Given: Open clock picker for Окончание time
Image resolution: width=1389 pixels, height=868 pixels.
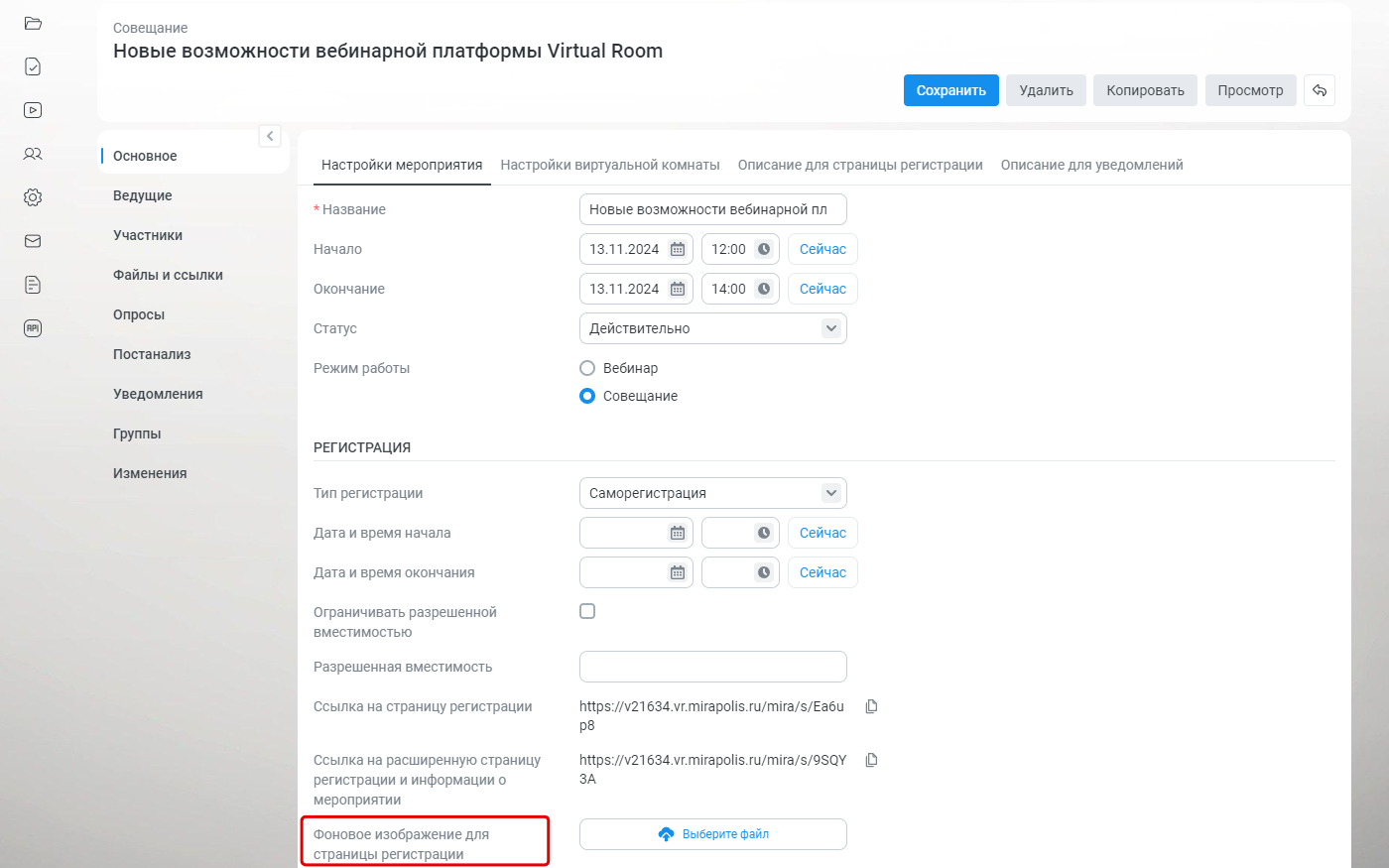Looking at the screenshot, I should (764, 289).
